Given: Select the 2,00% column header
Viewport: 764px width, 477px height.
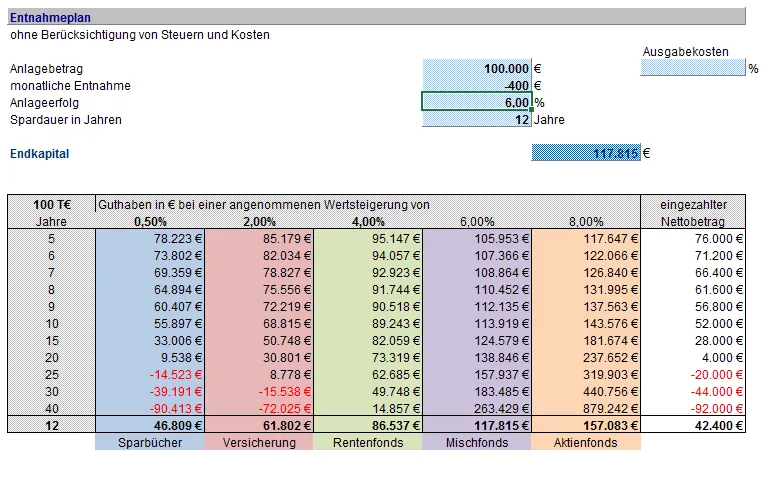Looking at the screenshot, I should pos(259,222).
